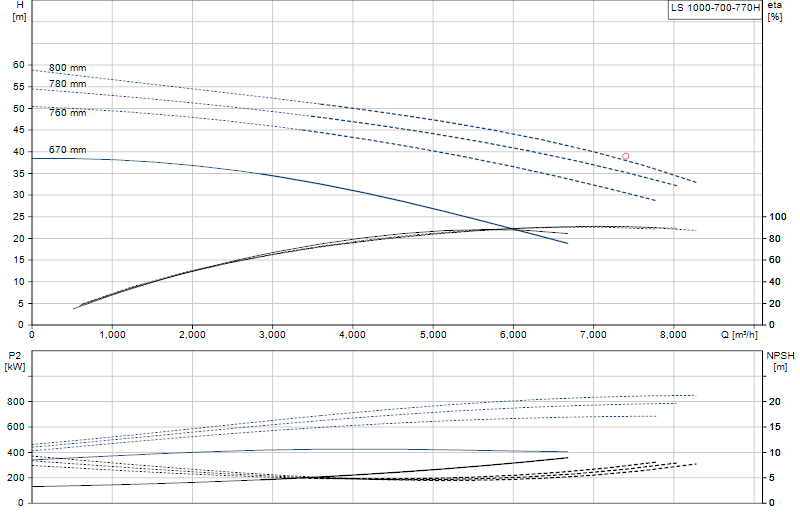
Task: Click the '7,000' flow axis value
Action: 593,335
